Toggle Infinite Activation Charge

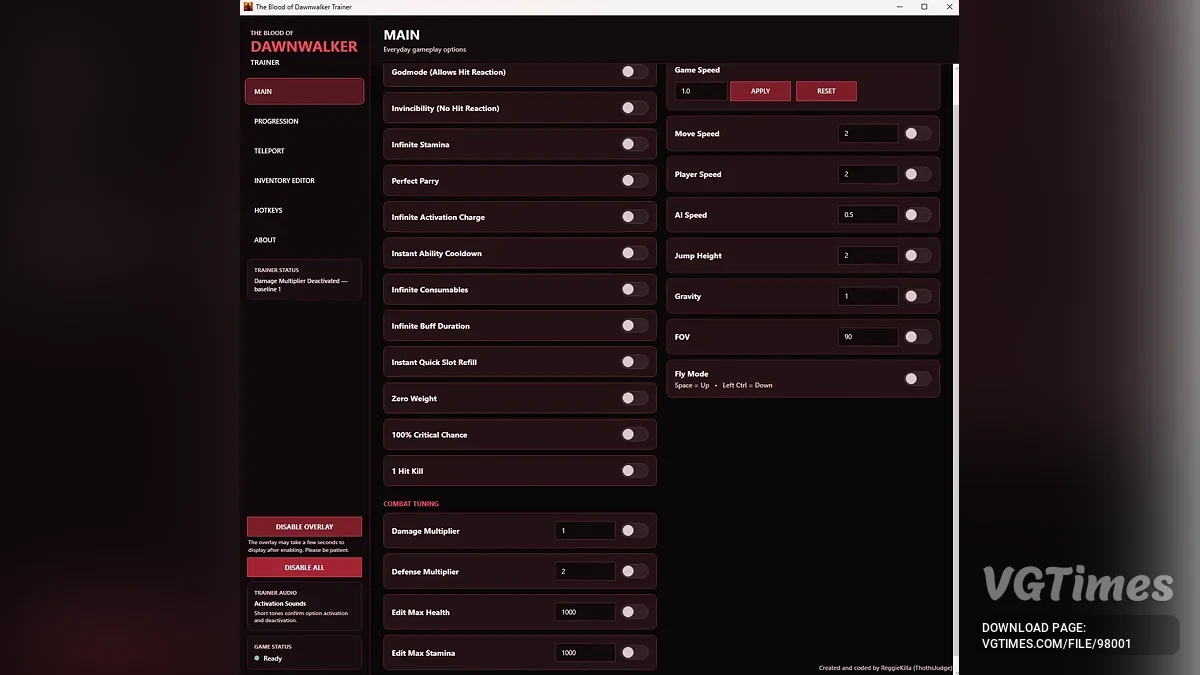(x=634, y=217)
